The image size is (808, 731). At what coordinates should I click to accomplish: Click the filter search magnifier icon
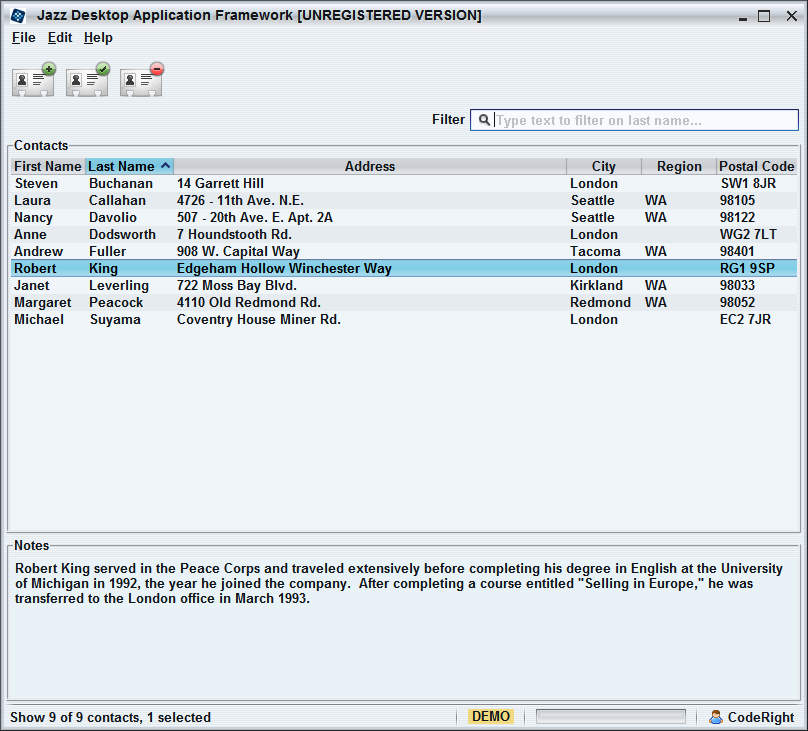pyautogui.click(x=484, y=120)
